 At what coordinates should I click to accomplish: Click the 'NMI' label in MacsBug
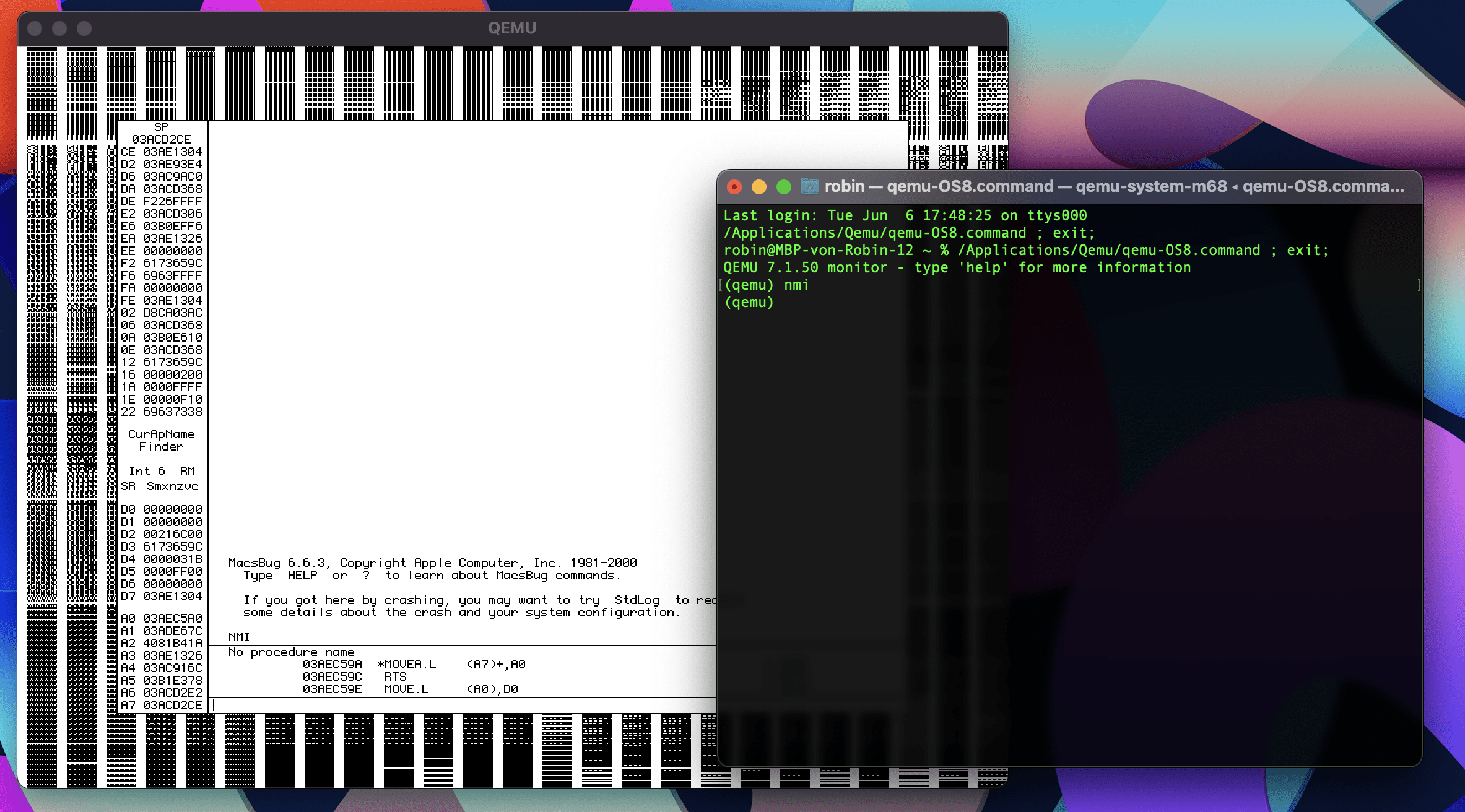coord(239,637)
